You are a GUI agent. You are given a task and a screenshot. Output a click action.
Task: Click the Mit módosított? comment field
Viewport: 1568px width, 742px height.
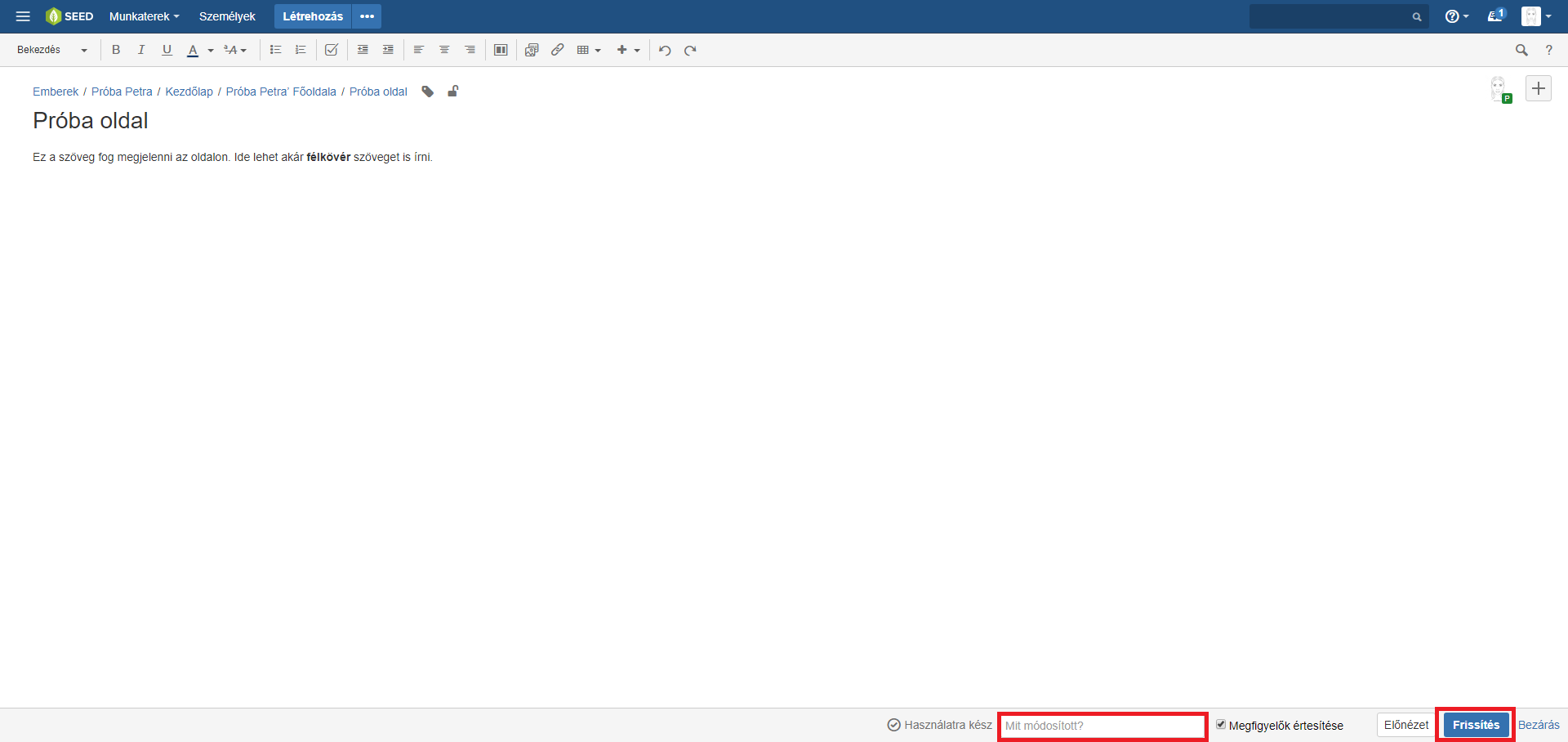click(x=1102, y=726)
